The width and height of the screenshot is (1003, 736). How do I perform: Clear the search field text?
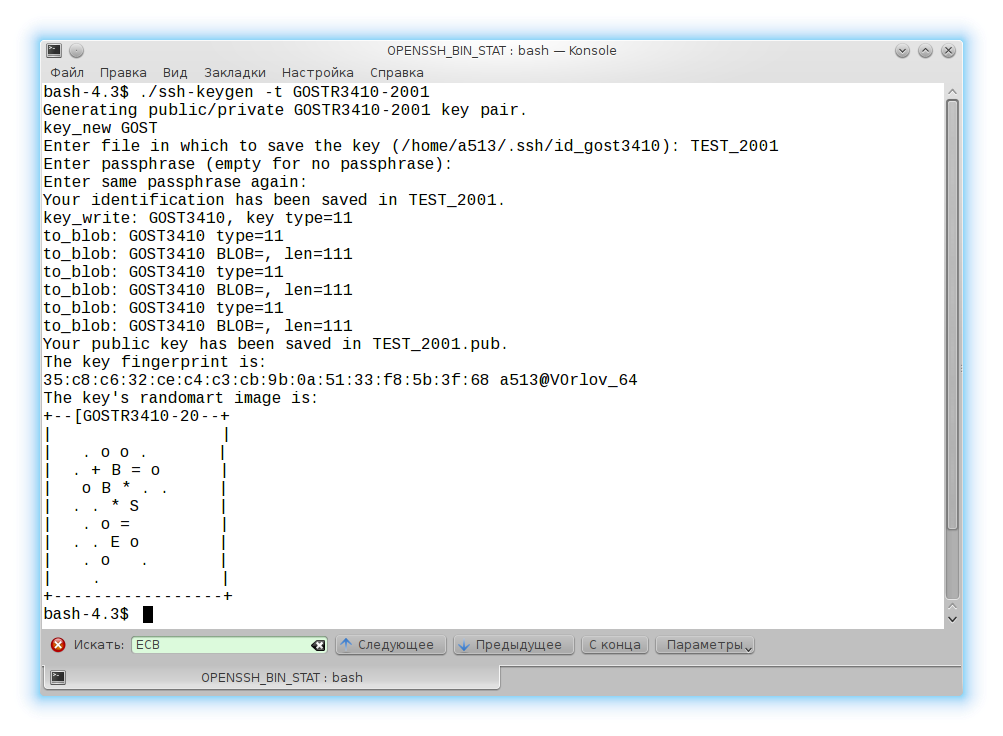(318, 645)
